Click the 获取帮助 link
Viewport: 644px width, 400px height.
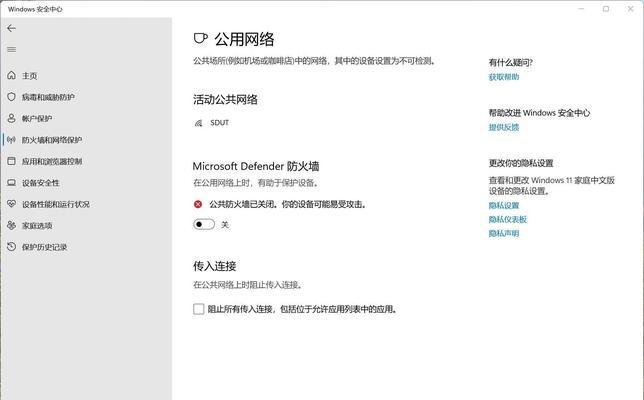click(504, 77)
